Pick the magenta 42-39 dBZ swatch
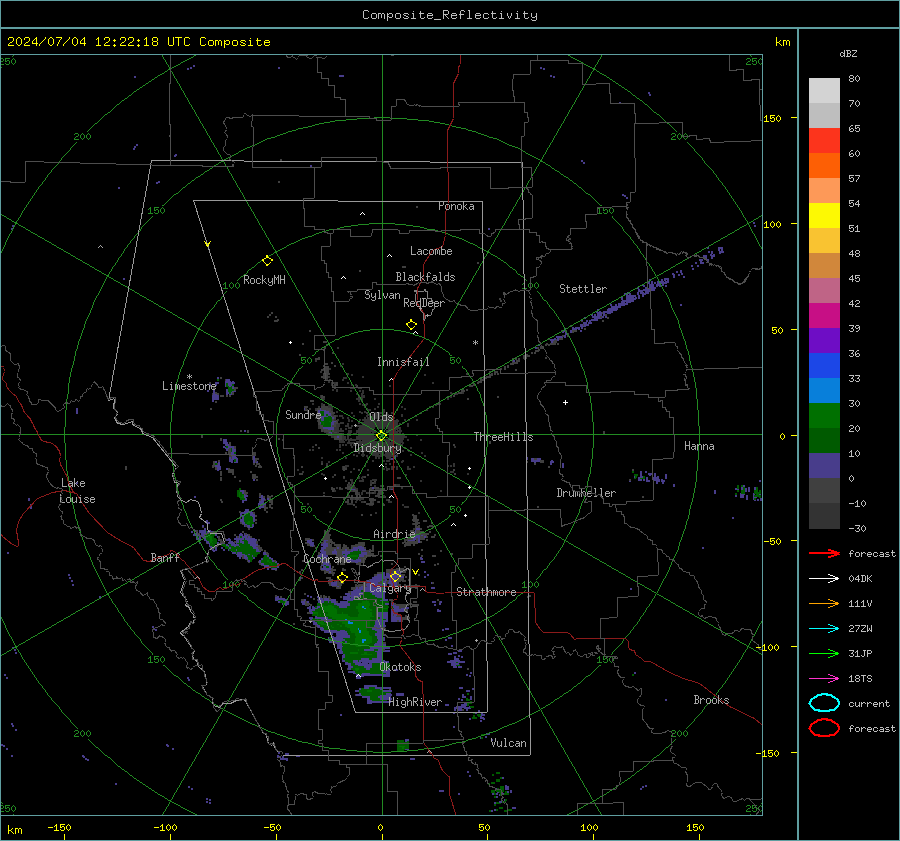 coord(824,316)
